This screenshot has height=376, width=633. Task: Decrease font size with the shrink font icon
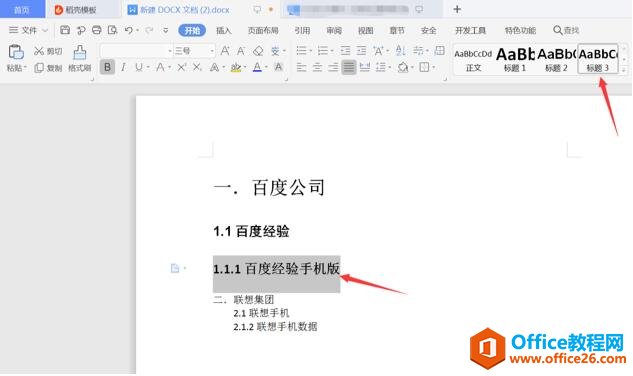(x=241, y=51)
